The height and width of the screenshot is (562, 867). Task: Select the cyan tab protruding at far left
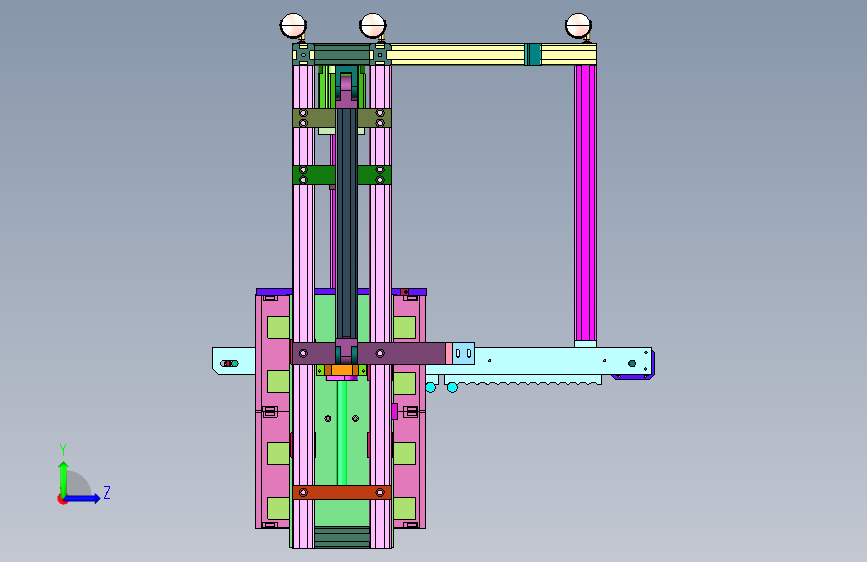234,361
